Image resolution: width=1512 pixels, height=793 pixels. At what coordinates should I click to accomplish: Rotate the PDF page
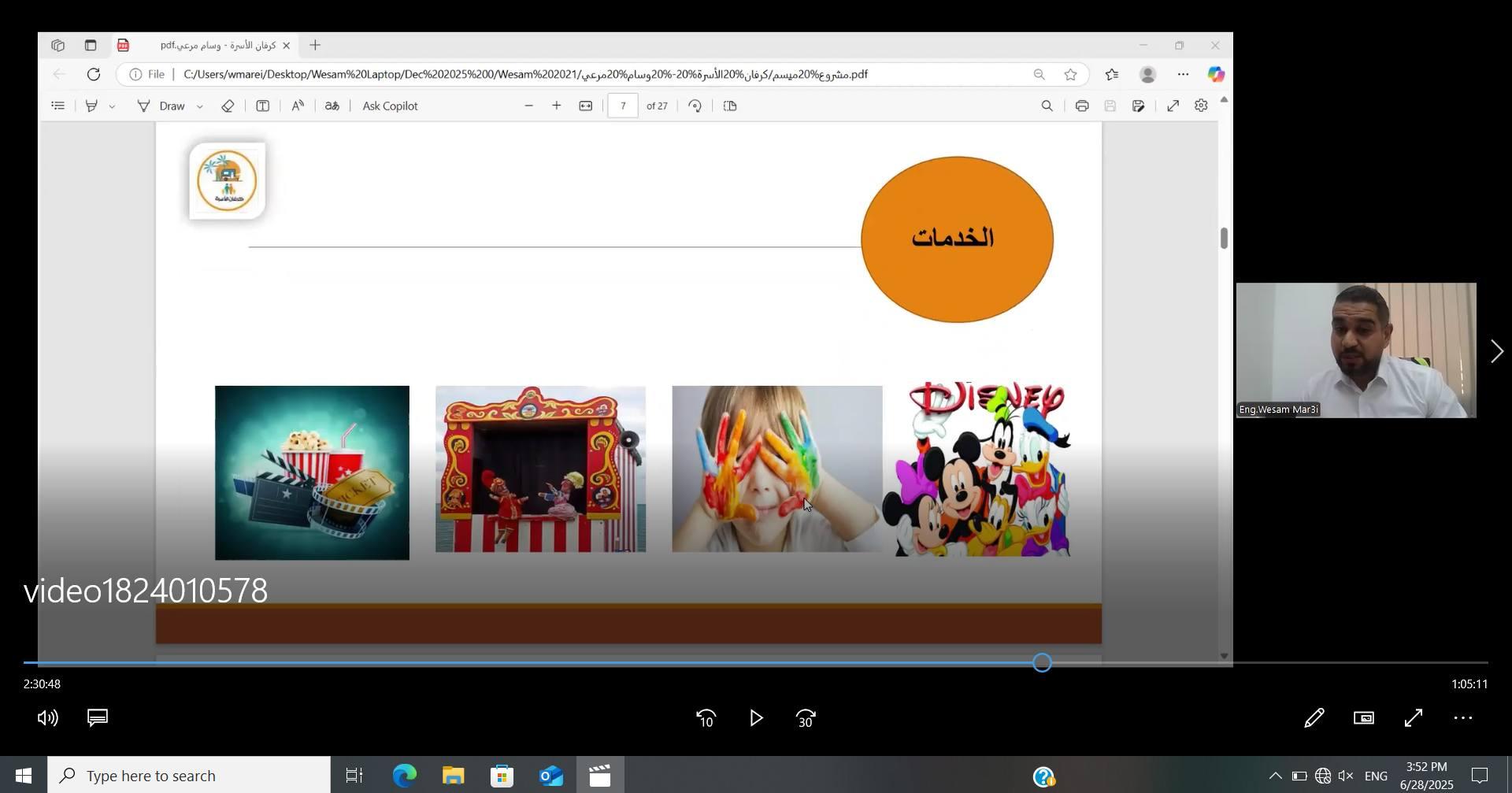pyautogui.click(x=695, y=106)
